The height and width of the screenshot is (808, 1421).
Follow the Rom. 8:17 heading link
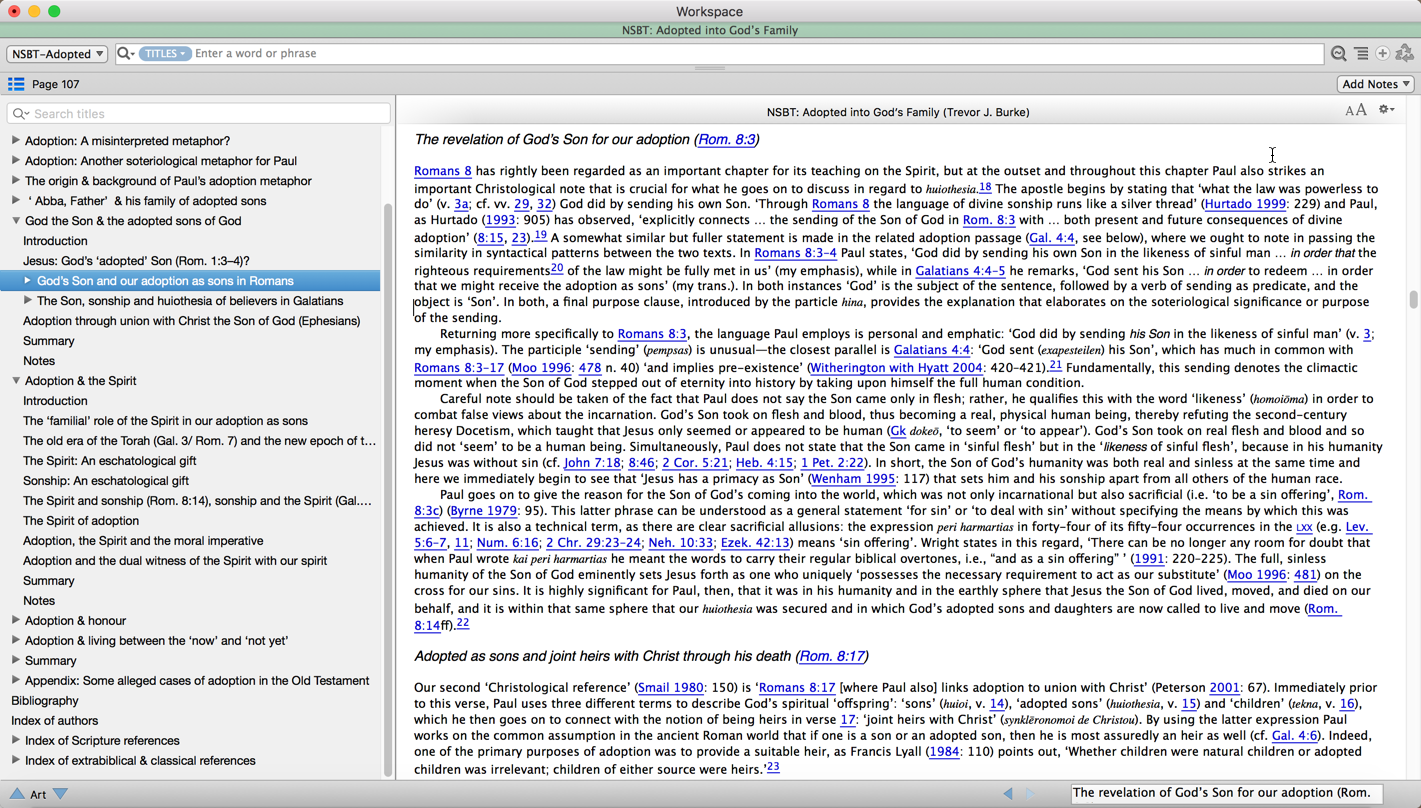point(831,656)
